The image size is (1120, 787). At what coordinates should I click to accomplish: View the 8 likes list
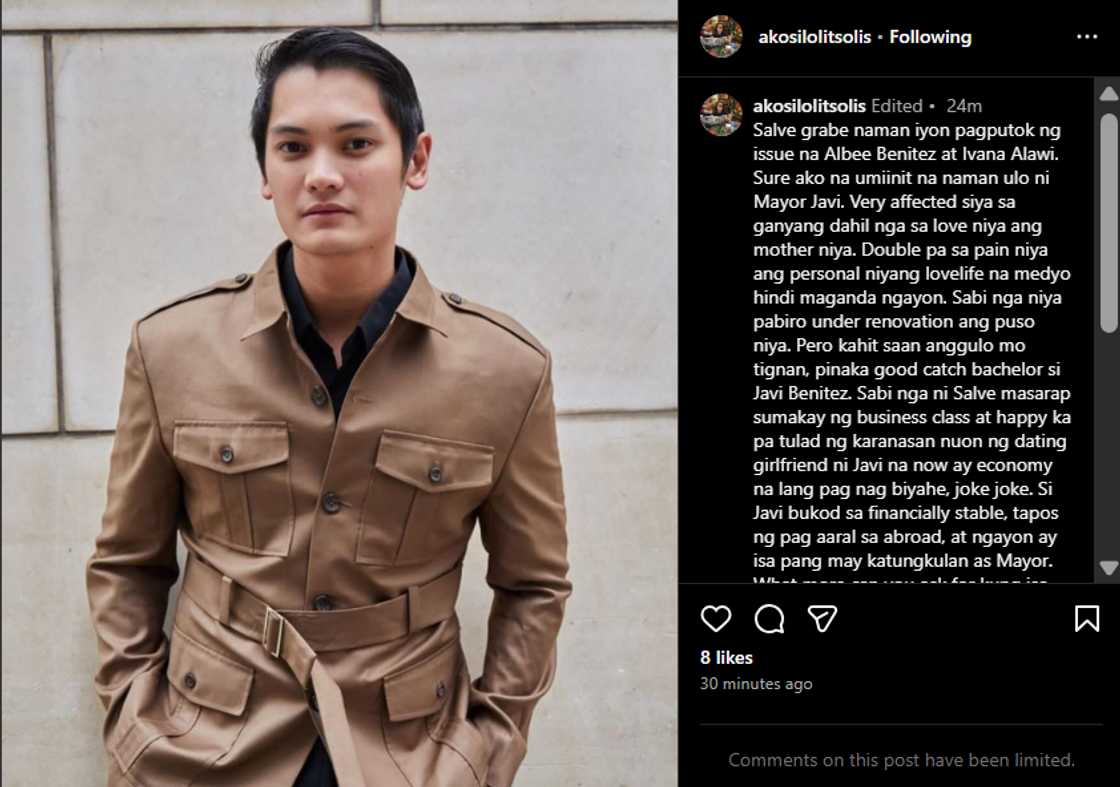(726, 658)
